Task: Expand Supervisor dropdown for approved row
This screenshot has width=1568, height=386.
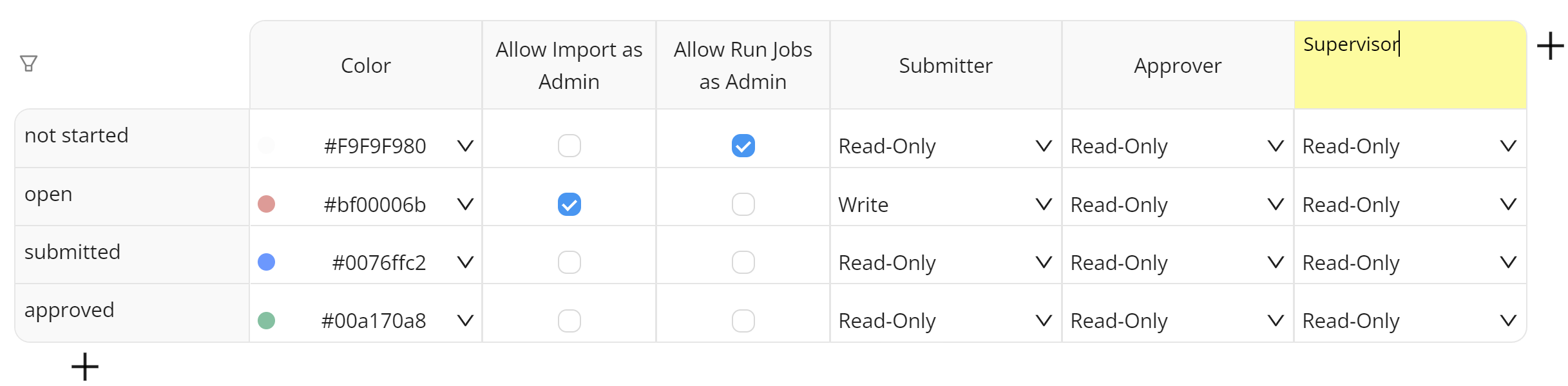Action: (x=1508, y=320)
